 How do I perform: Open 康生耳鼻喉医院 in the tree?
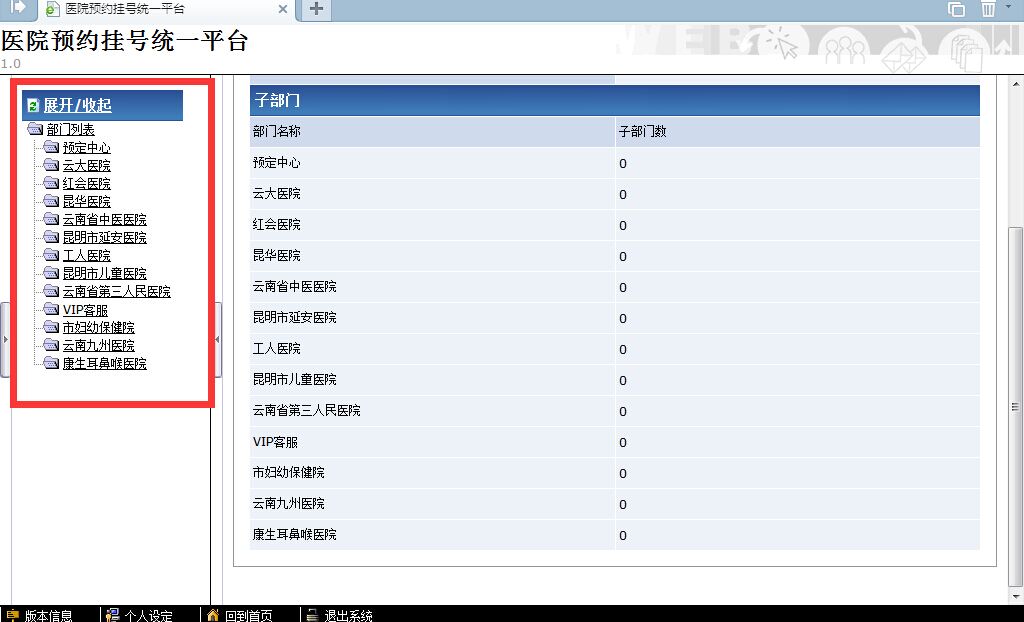104,363
